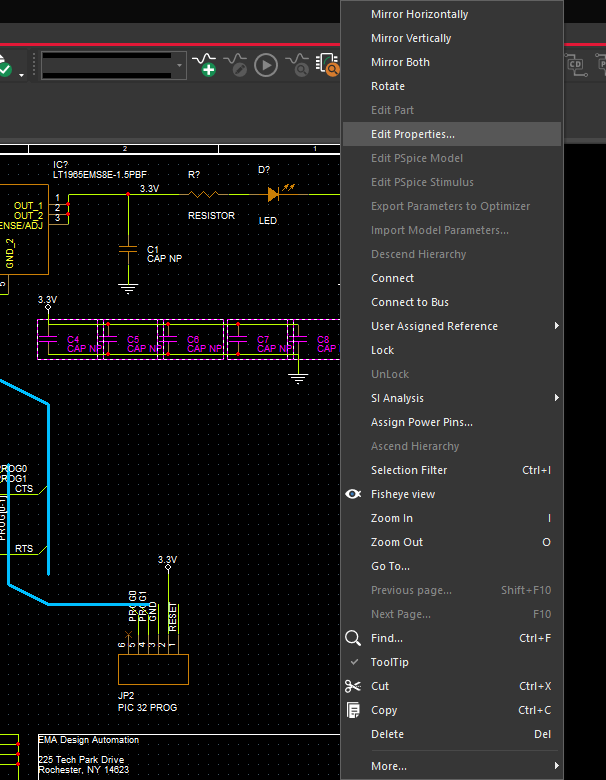This screenshot has width=606, height=780.
Task: Click the New Simulation Profile icon
Action: (x=204, y=65)
